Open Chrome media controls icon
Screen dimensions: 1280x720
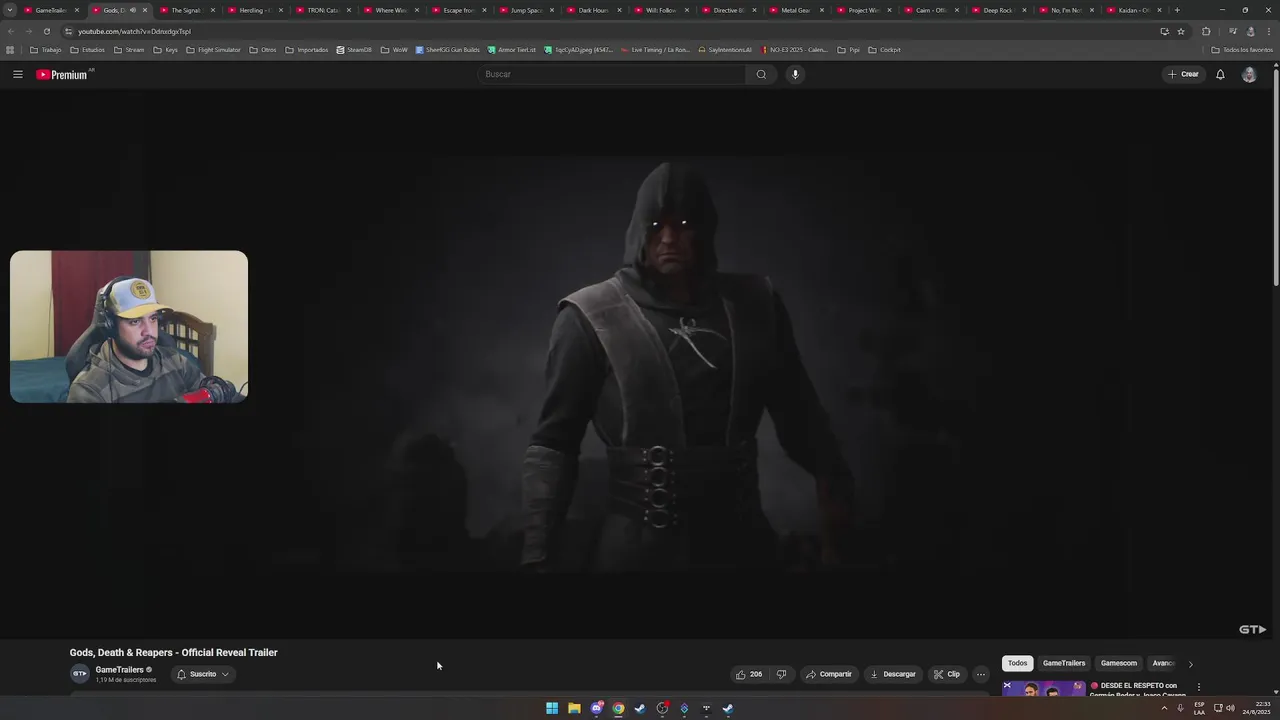[x=1234, y=31]
